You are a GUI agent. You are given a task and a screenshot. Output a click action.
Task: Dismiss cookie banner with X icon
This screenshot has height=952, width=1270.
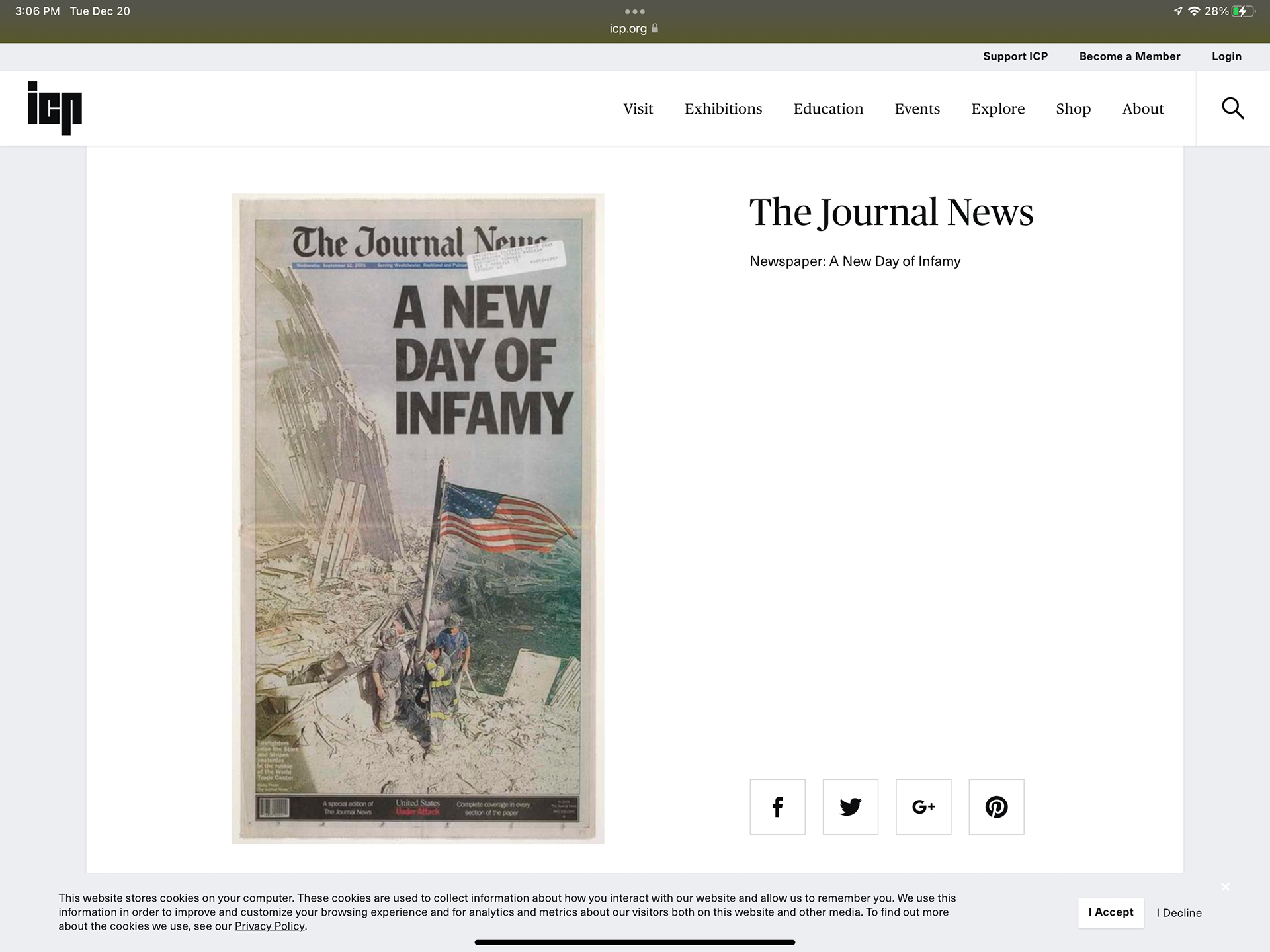[x=1225, y=887]
